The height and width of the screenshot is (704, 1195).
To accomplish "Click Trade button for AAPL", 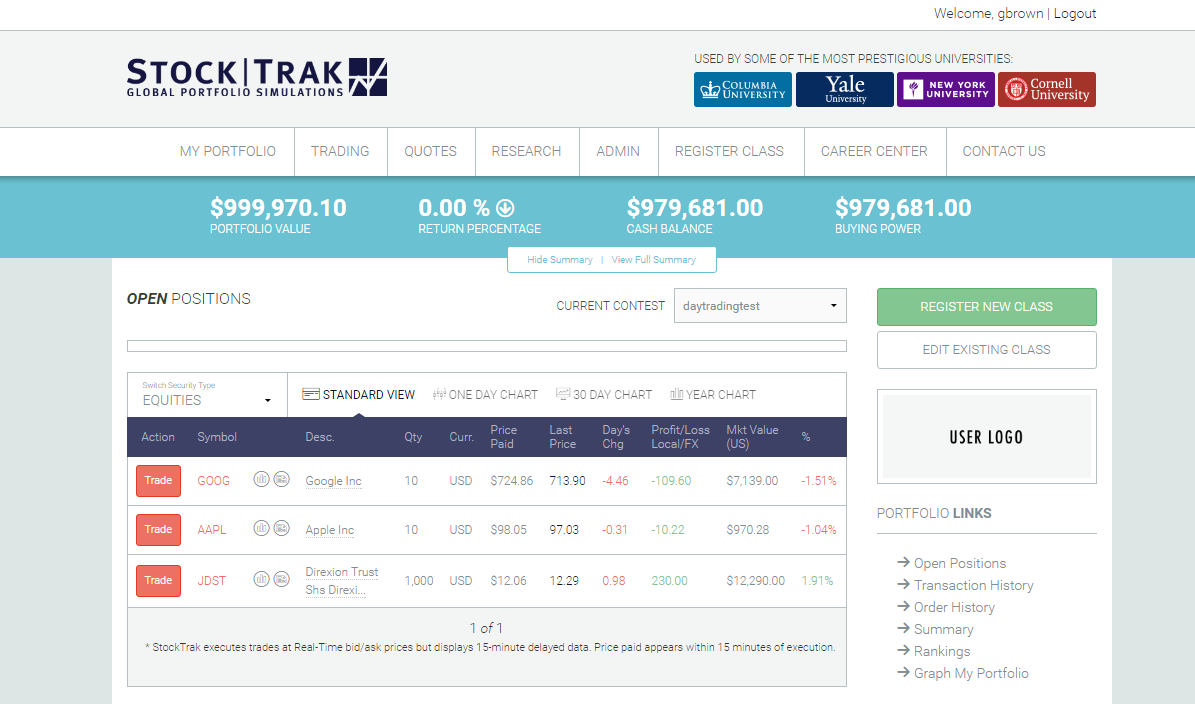I will (x=159, y=530).
